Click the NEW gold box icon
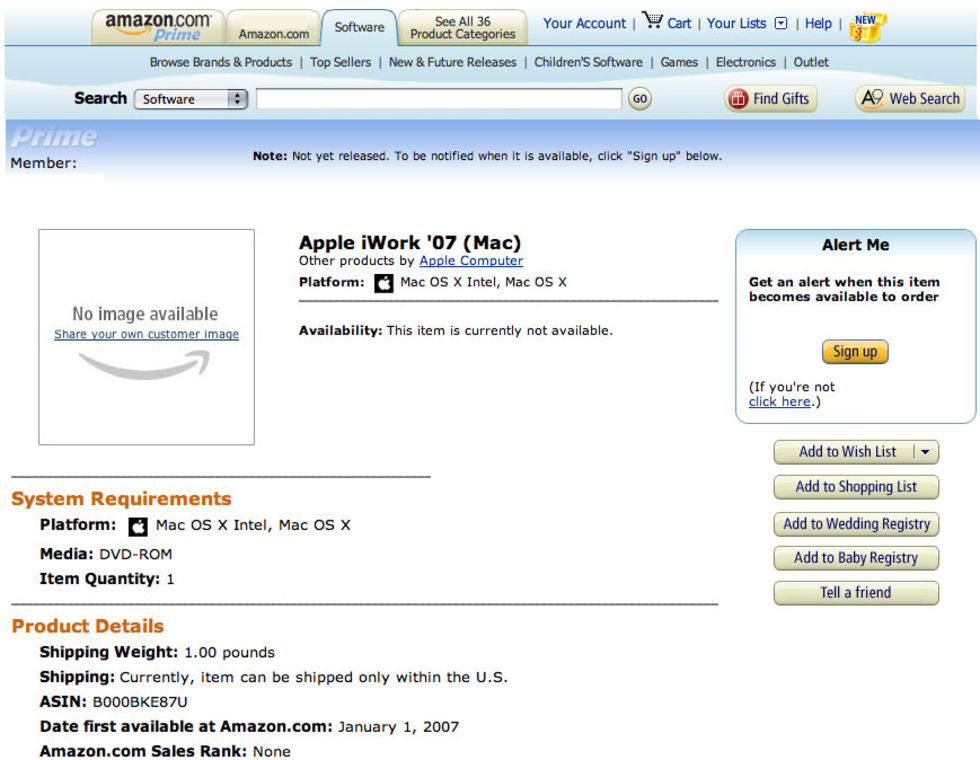The width and height of the screenshot is (980, 760). [866, 26]
